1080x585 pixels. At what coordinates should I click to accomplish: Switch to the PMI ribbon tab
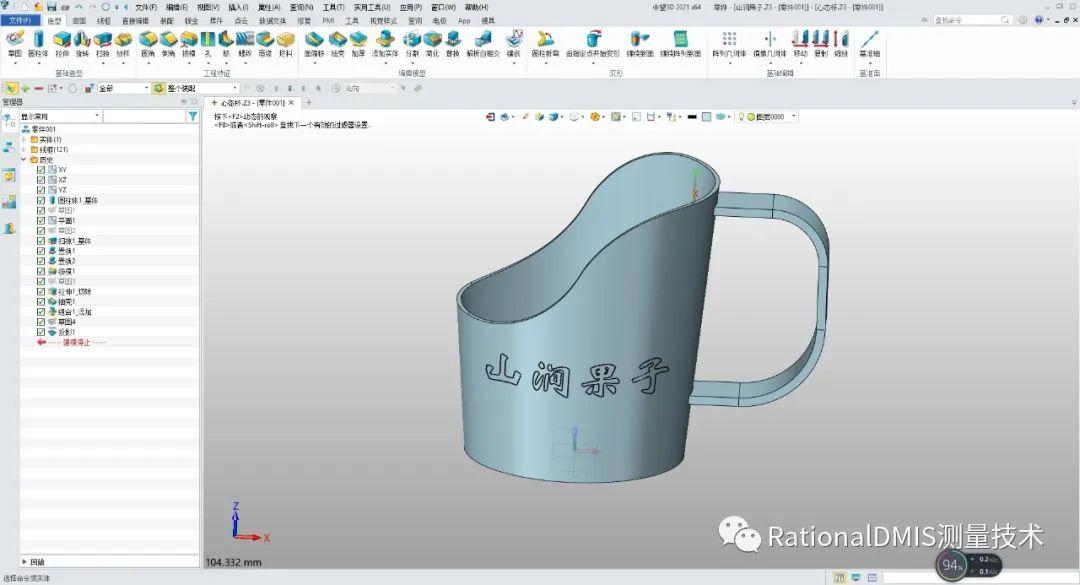click(x=328, y=21)
